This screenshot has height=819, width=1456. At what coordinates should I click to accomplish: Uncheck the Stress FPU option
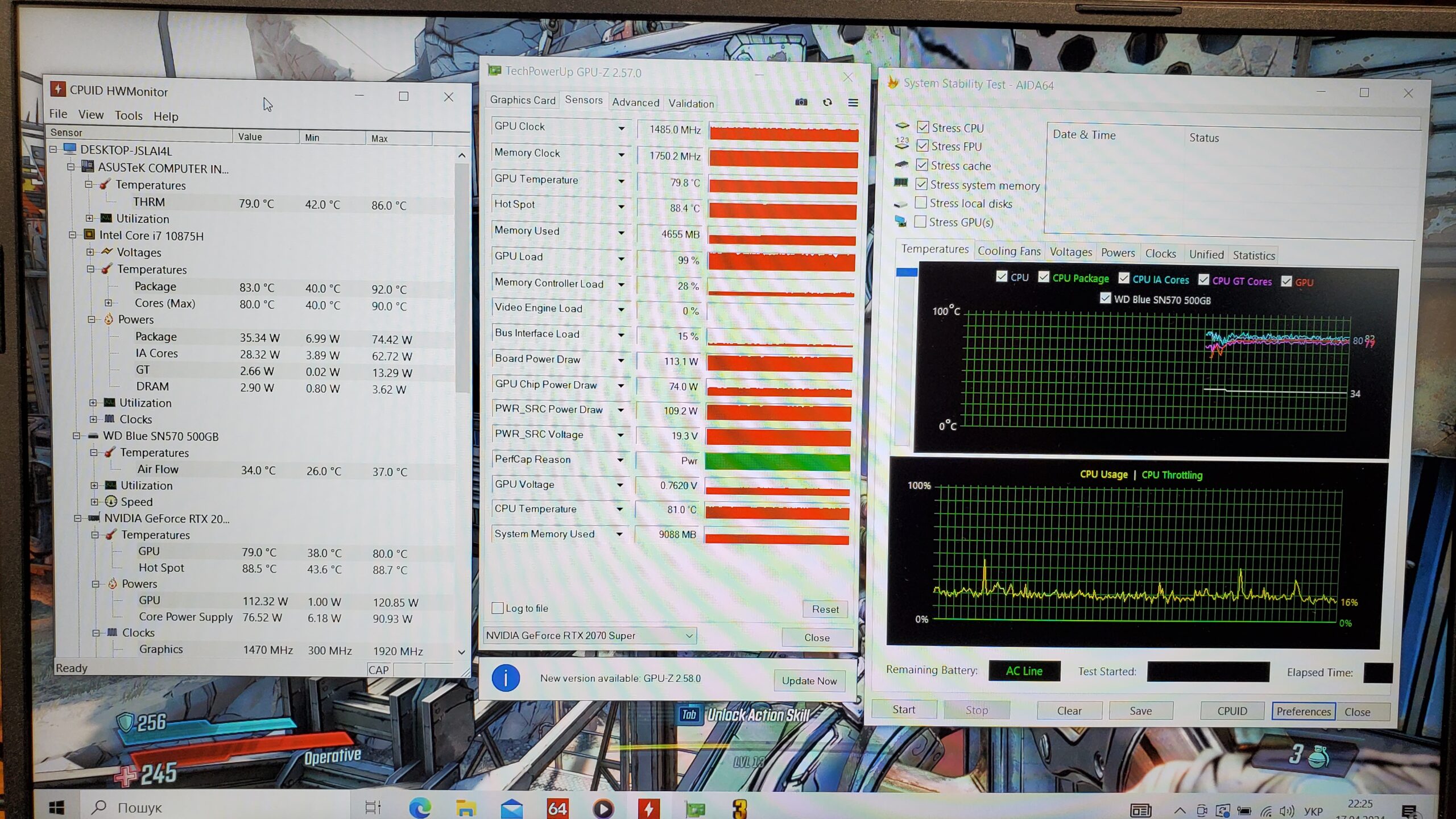(923, 146)
